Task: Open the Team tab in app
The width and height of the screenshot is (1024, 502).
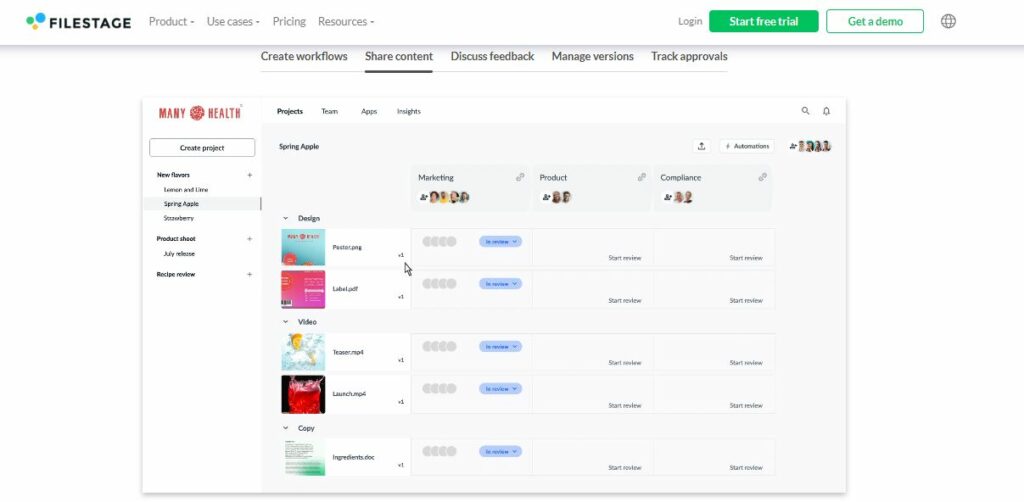Action: click(330, 112)
